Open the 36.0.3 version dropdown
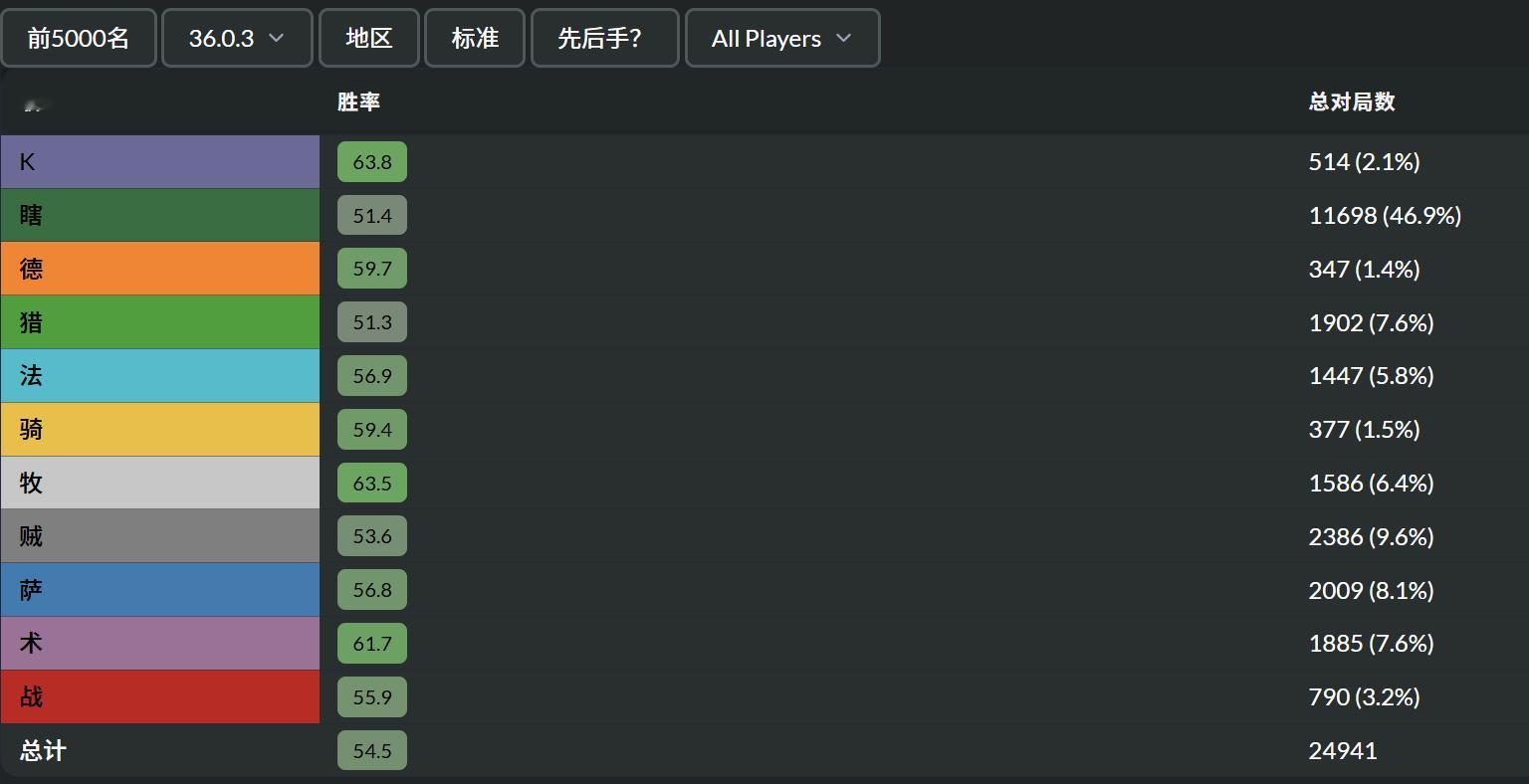The width and height of the screenshot is (1529, 784). (237, 38)
